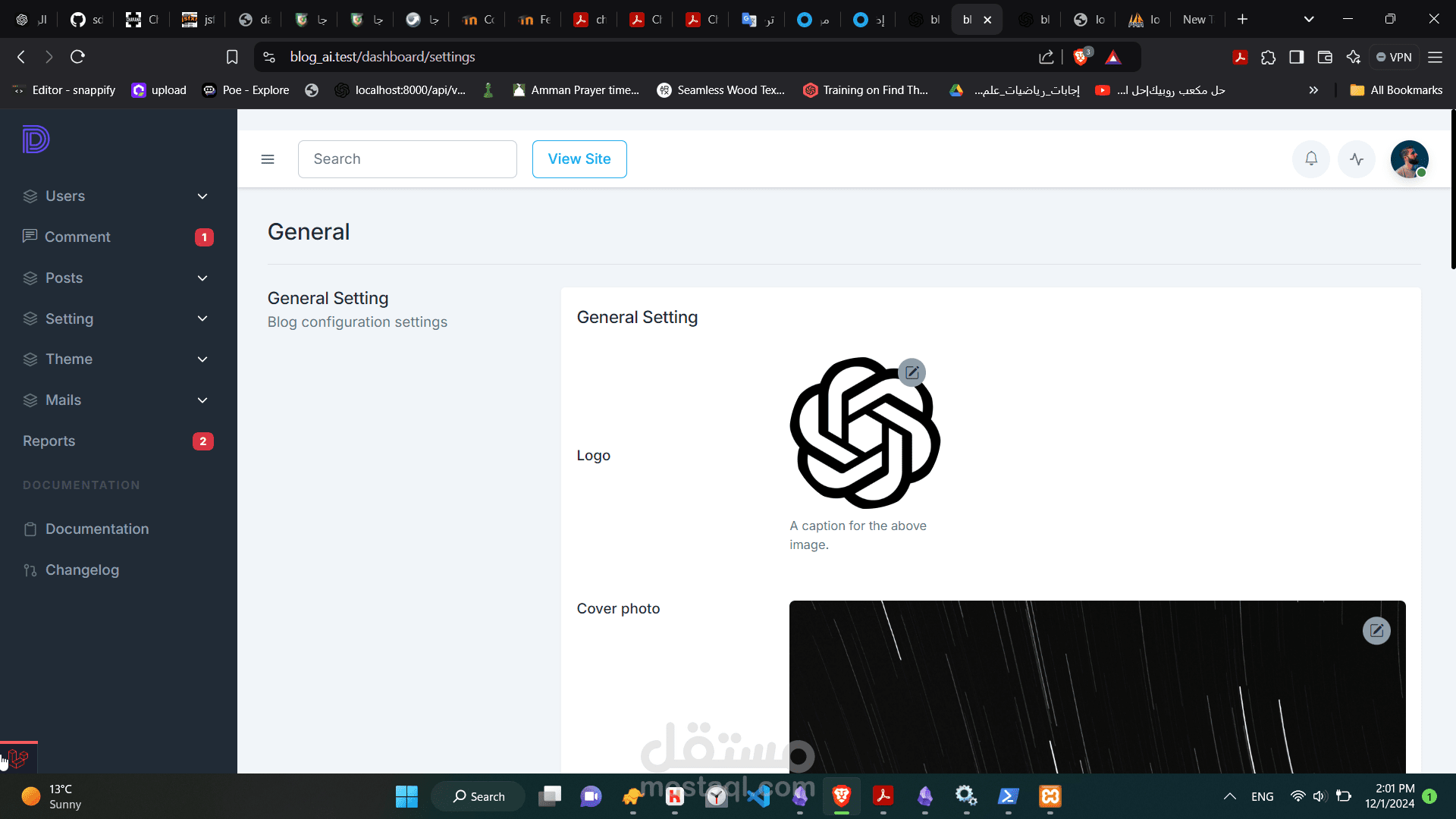Click the activity pulse icon
This screenshot has width=1456, height=819.
tap(1356, 159)
